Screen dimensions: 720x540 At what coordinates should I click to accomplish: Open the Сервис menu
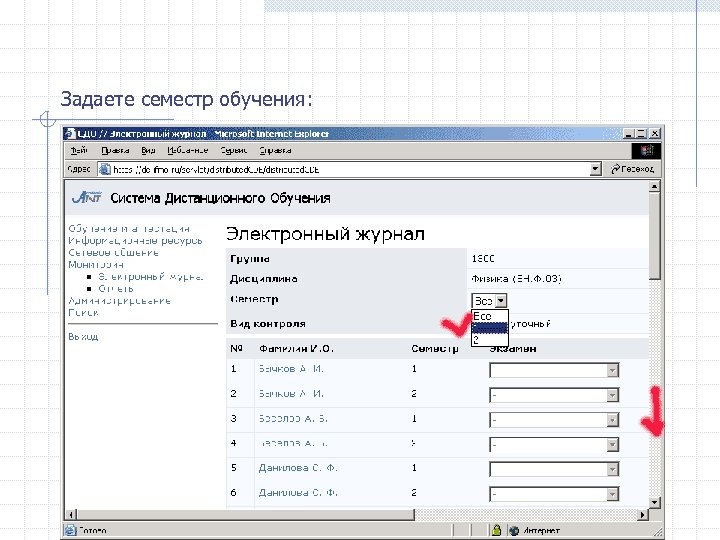(x=233, y=151)
